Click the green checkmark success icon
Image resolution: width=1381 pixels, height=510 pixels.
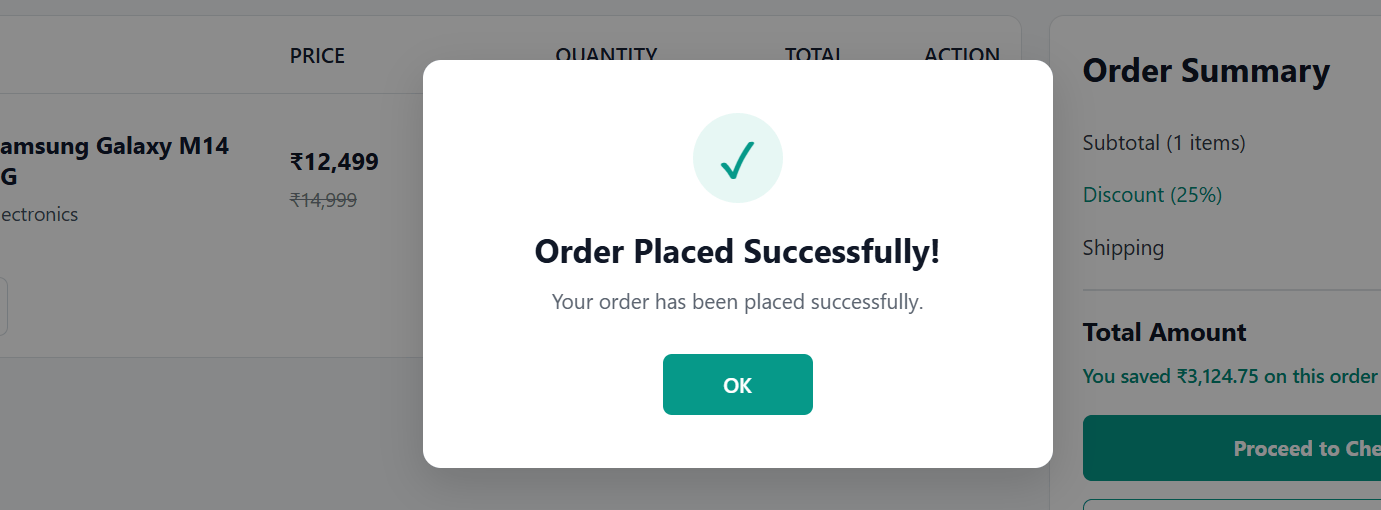click(737, 158)
